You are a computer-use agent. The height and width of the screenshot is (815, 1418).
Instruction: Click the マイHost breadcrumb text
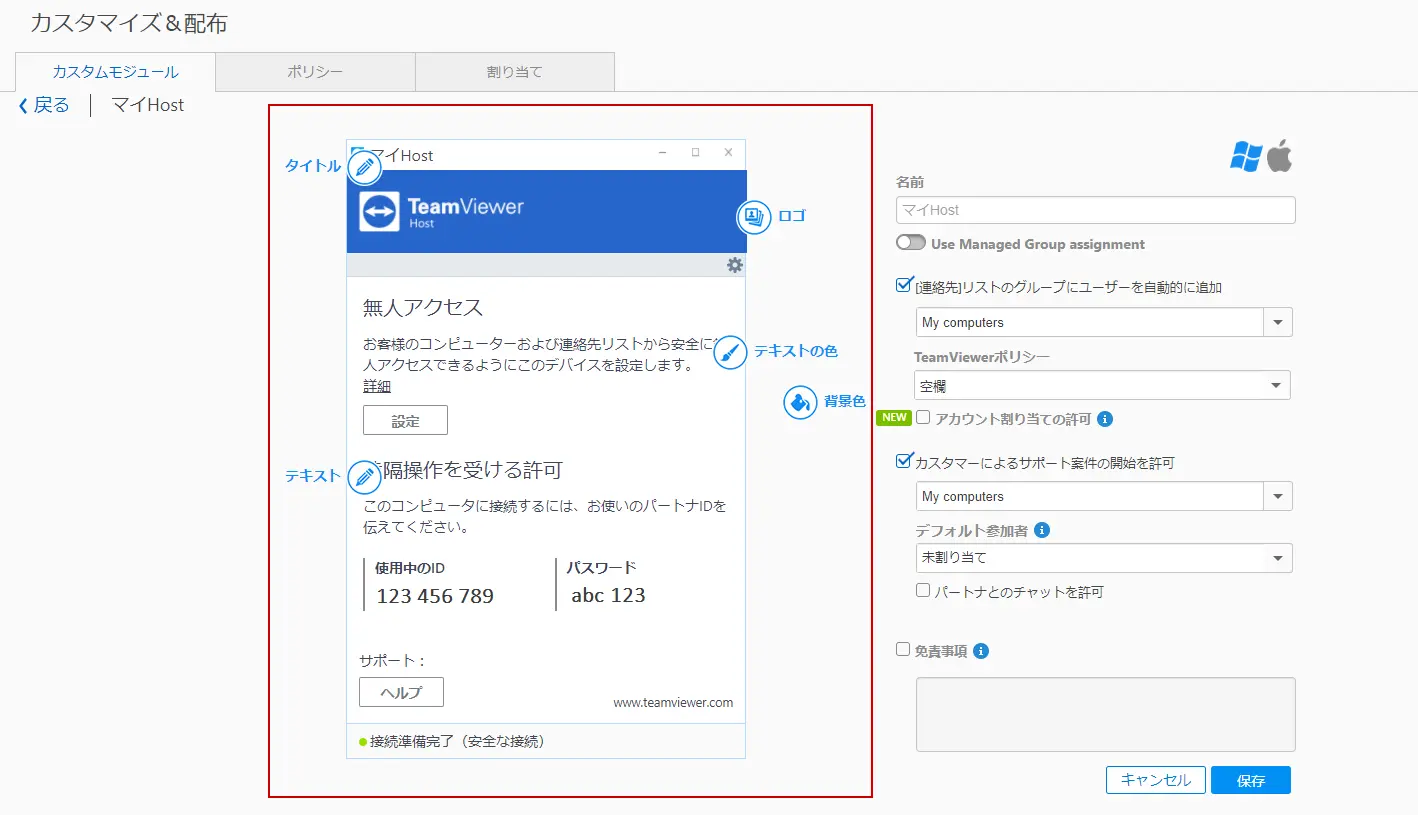[147, 105]
